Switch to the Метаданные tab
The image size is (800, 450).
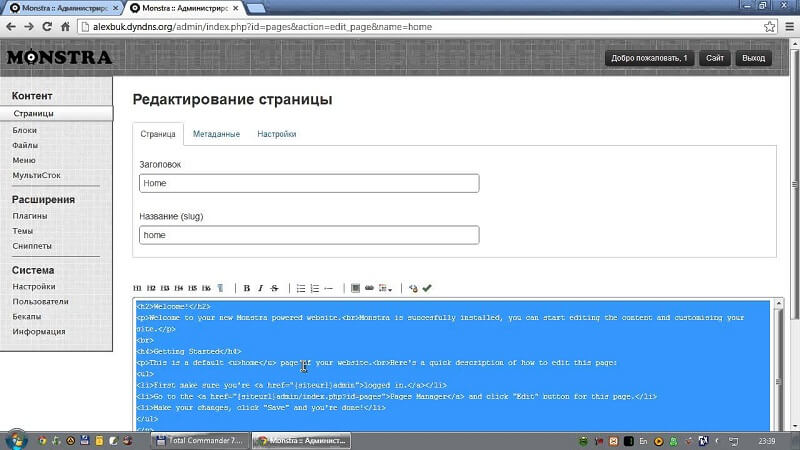(216, 134)
